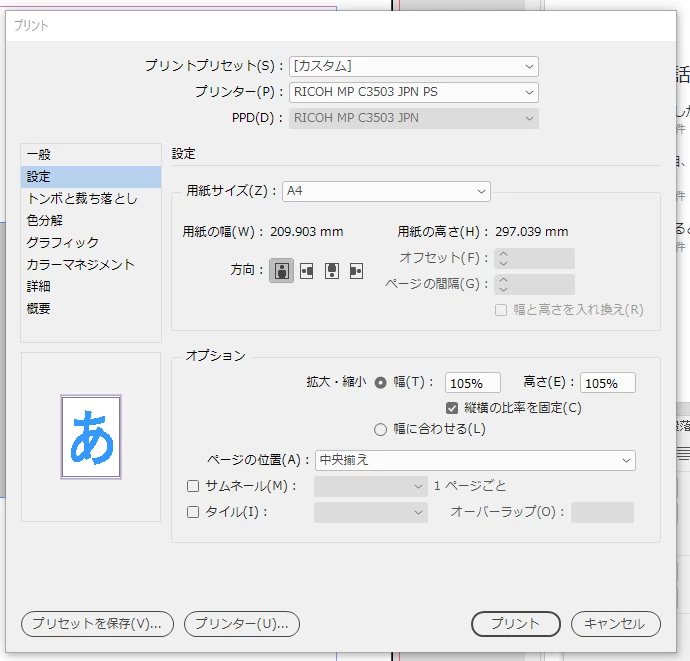
Task: Open the カラーマネジメント panel
Action: coord(91,264)
